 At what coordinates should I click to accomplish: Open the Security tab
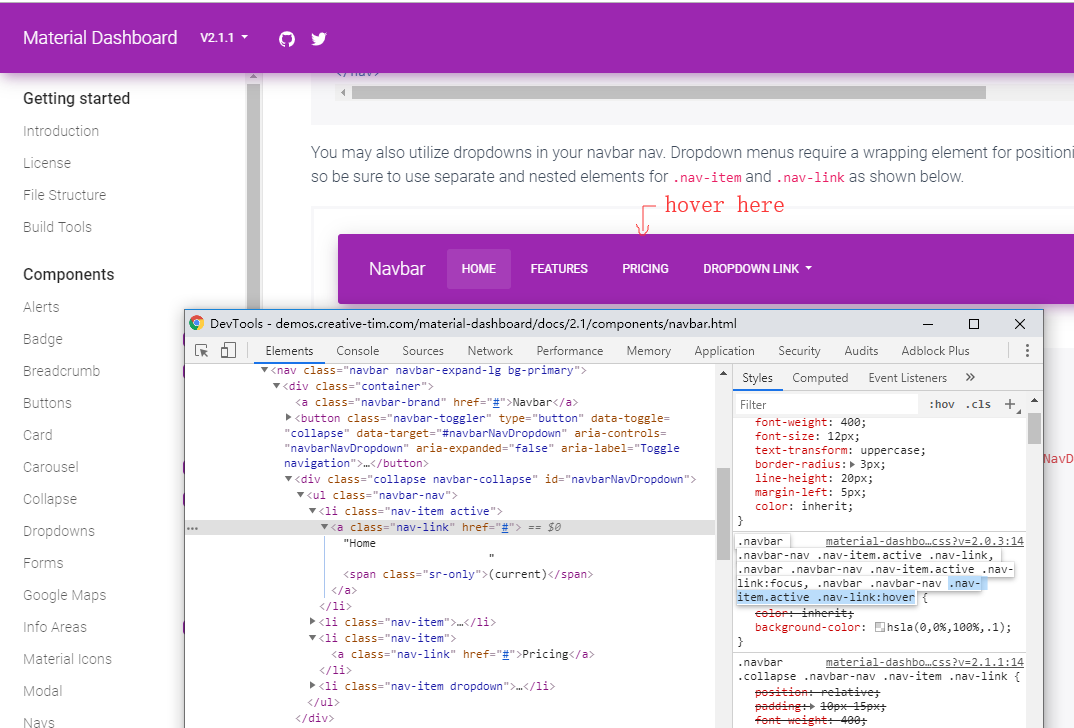(x=799, y=351)
